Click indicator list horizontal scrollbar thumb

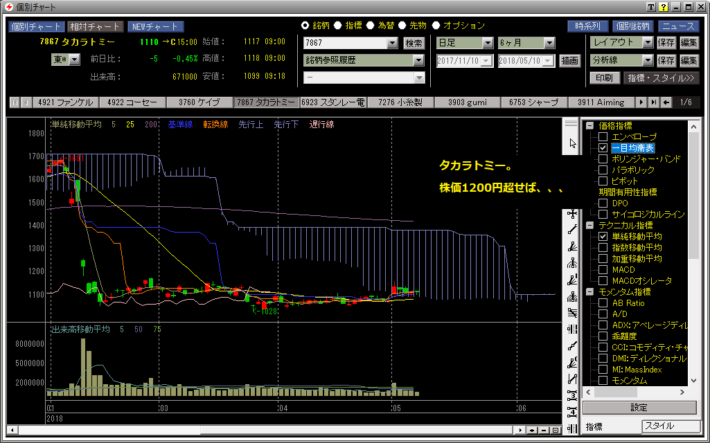click(x=616, y=392)
